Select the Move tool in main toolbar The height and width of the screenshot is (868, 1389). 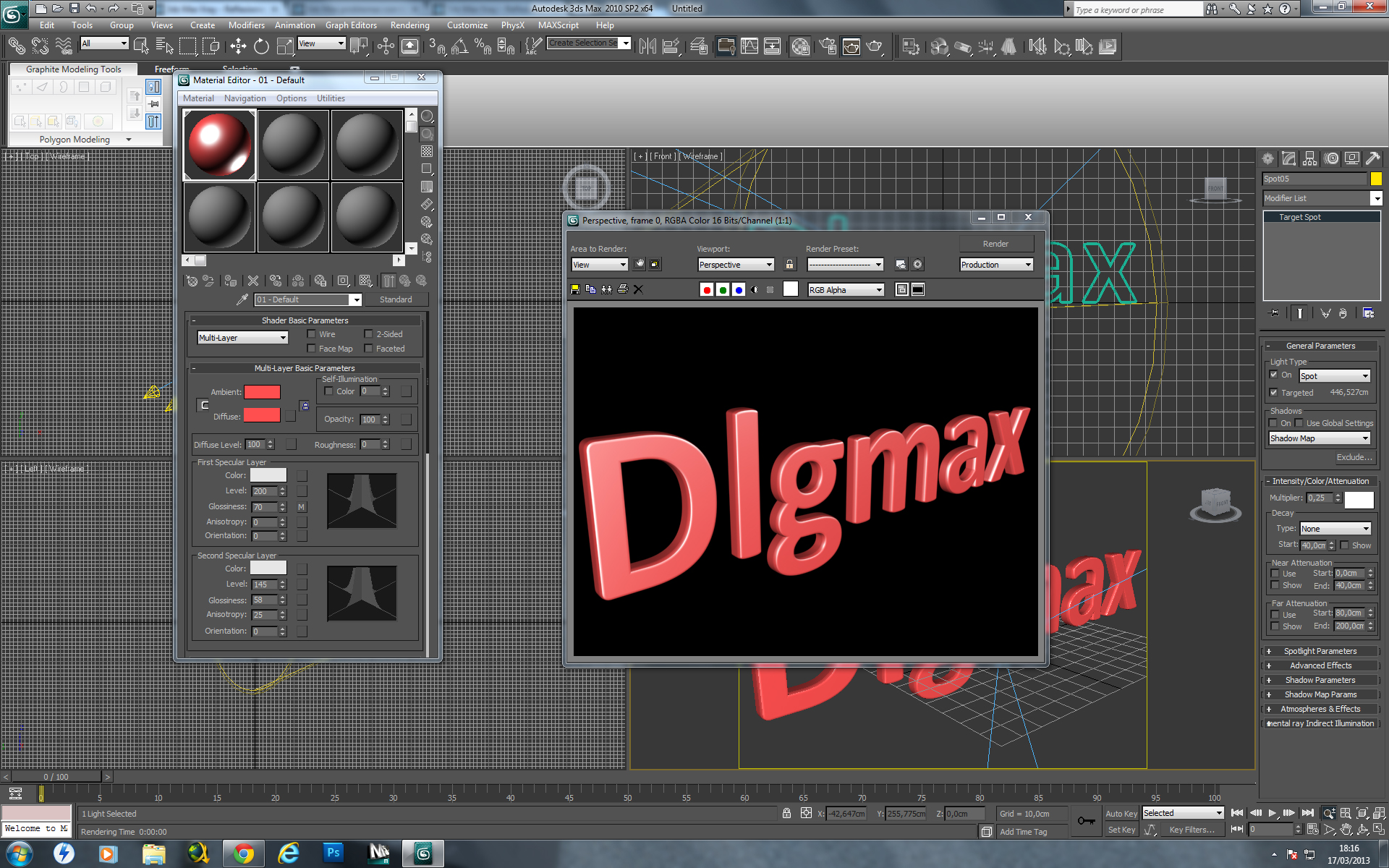[238, 47]
